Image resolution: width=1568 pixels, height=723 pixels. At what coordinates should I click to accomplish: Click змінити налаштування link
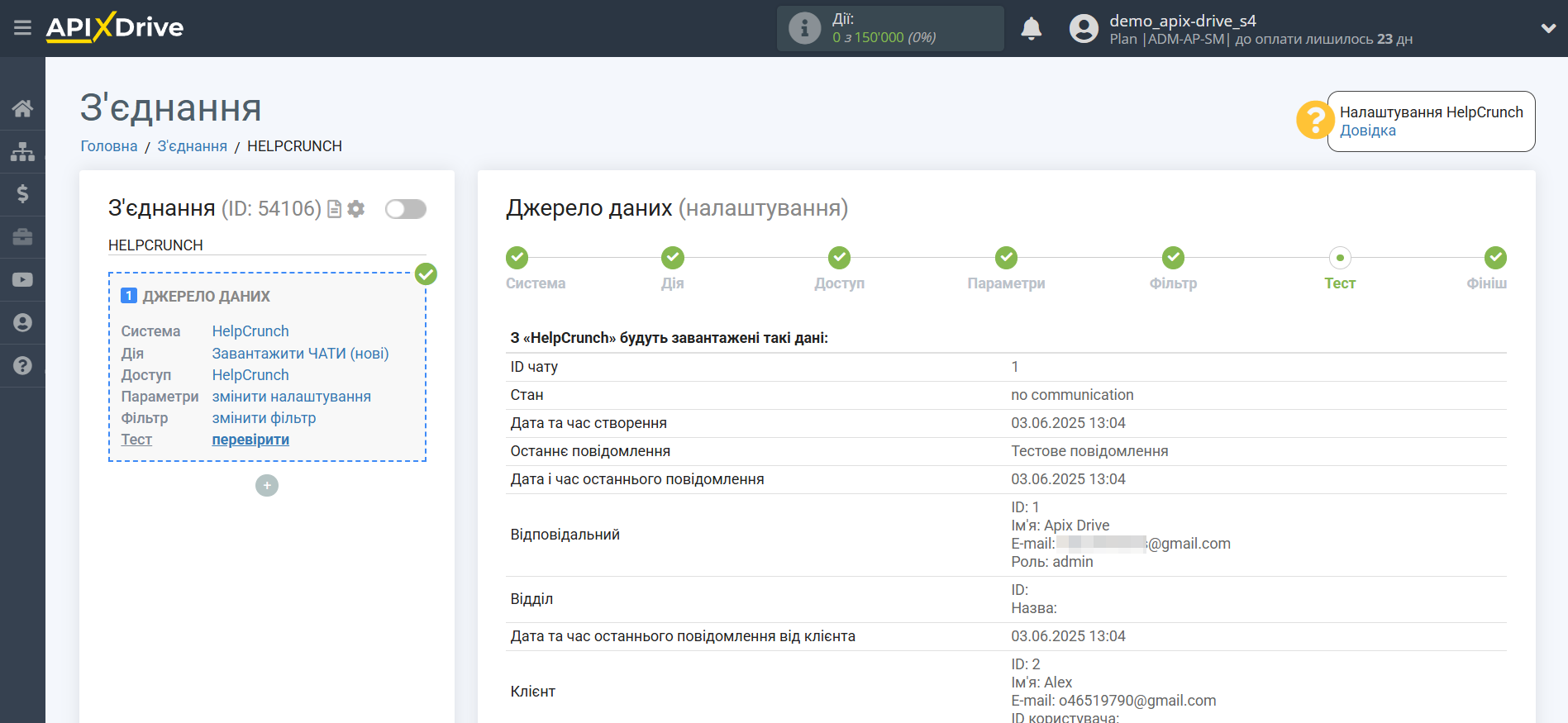291,397
